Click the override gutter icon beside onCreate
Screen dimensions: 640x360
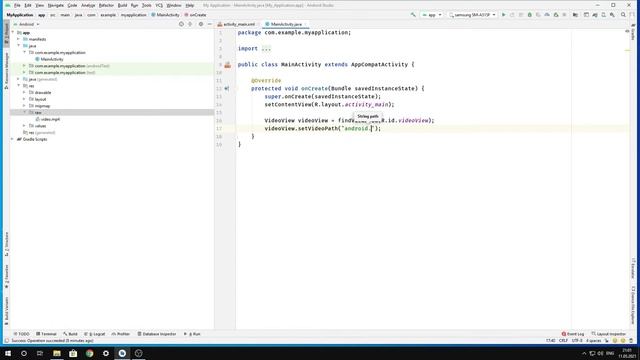point(227,88)
